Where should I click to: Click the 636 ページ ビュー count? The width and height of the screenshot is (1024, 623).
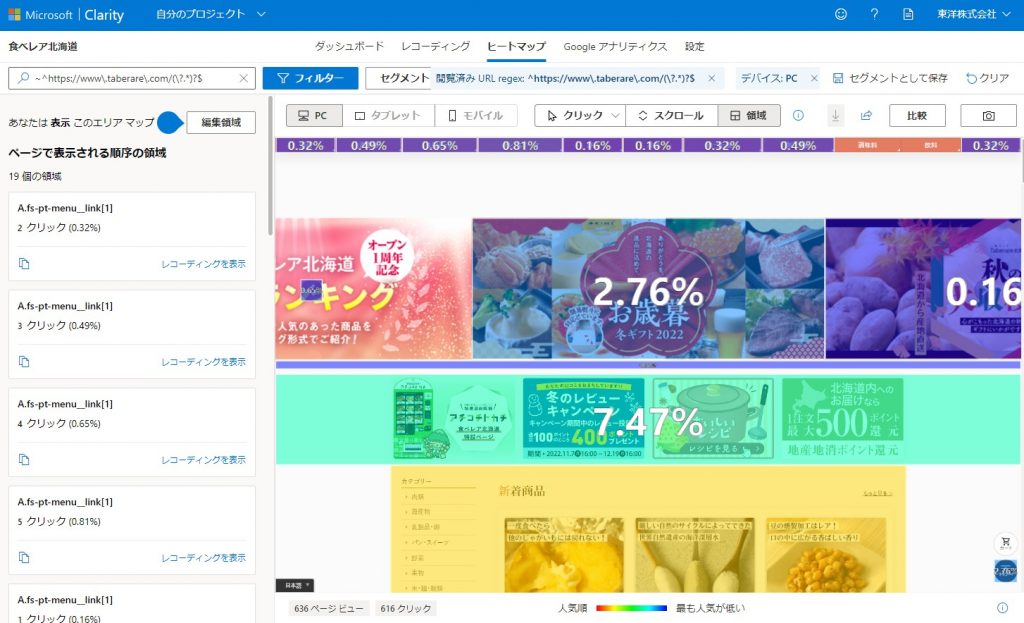(328, 608)
